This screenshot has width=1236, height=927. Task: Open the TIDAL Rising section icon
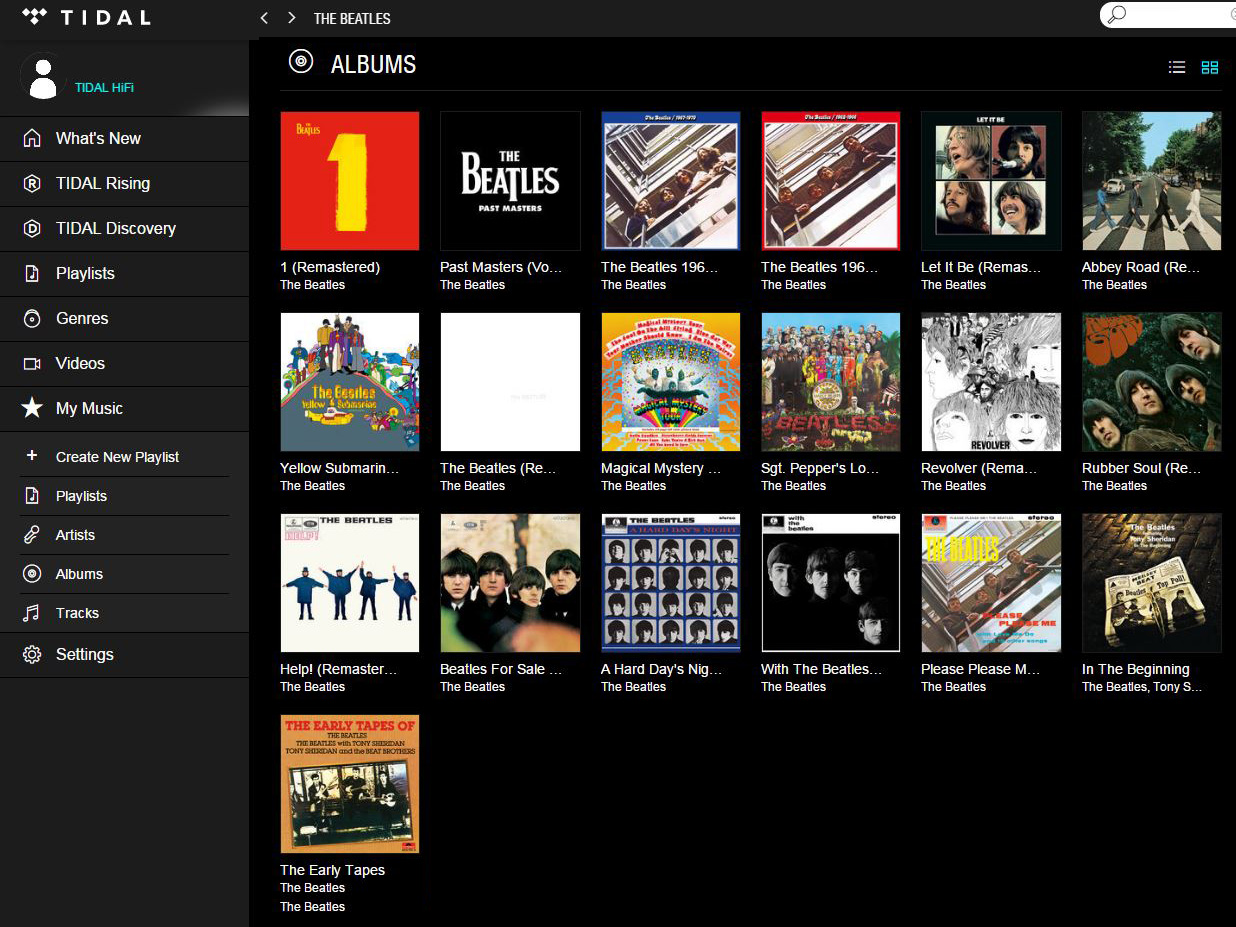(32, 183)
